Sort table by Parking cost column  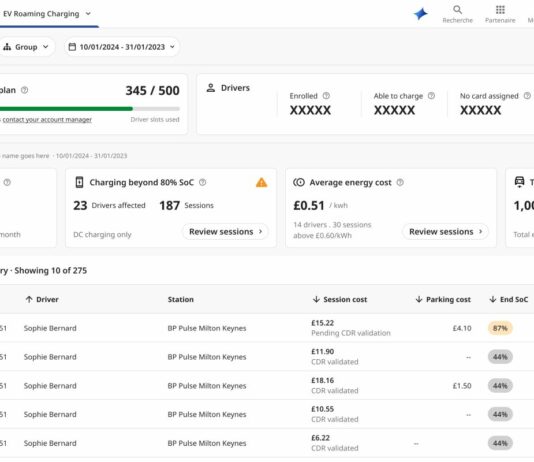443,299
